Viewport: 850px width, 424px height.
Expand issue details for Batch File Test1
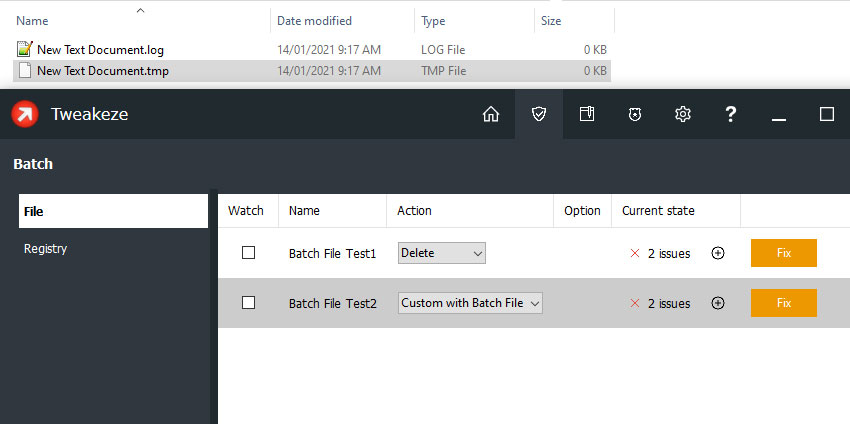718,253
